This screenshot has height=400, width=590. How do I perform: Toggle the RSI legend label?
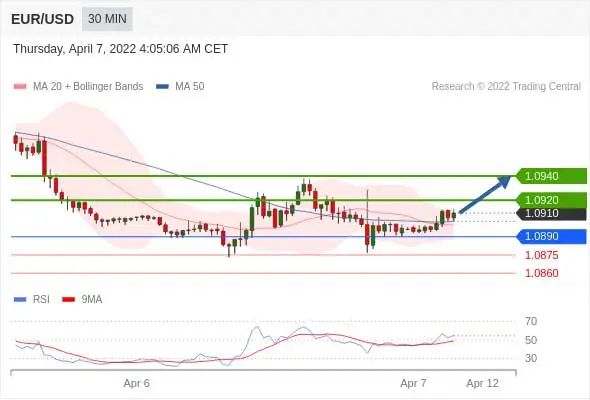pos(41,300)
